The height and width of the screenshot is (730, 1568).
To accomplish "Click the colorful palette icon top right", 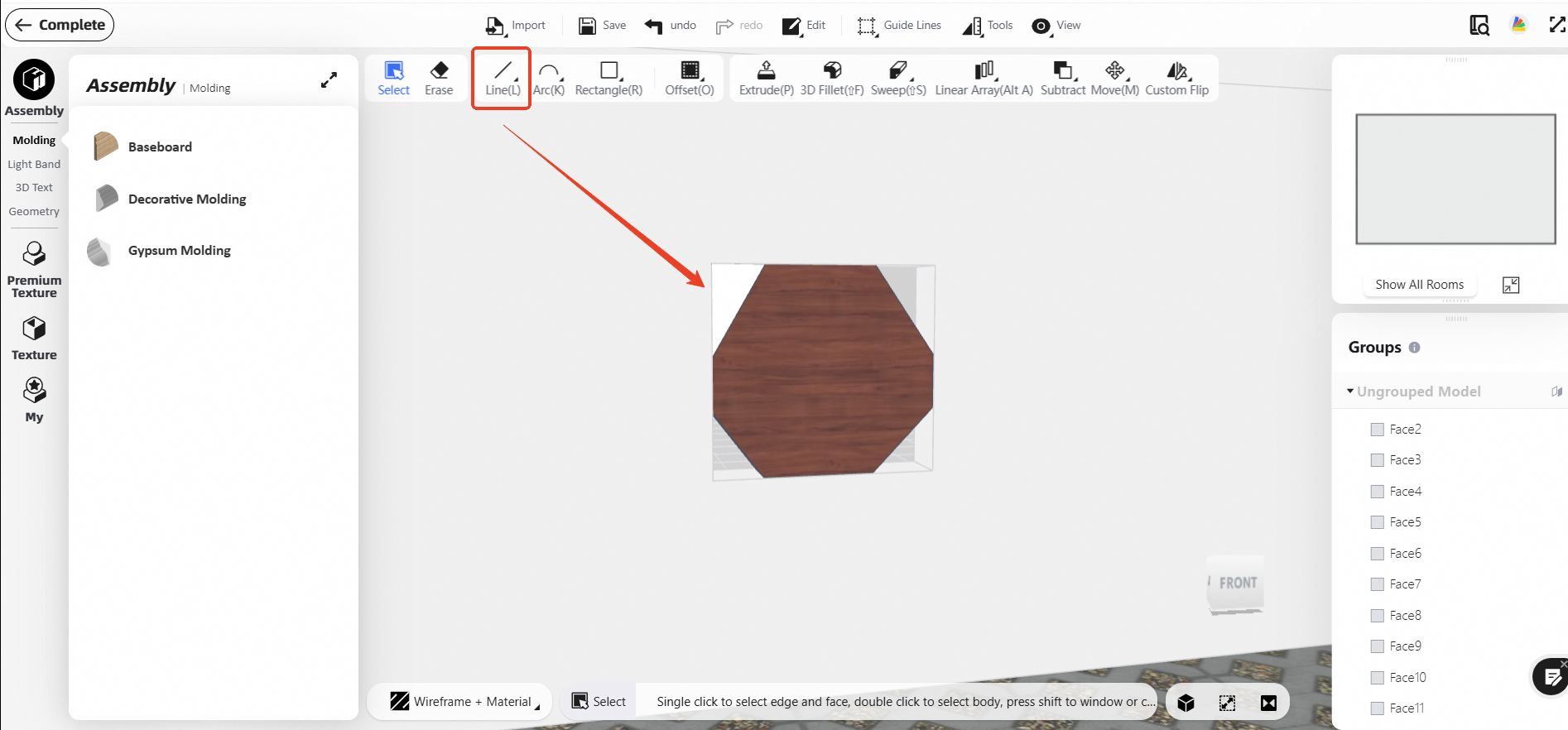I will click(x=1518, y=25).
